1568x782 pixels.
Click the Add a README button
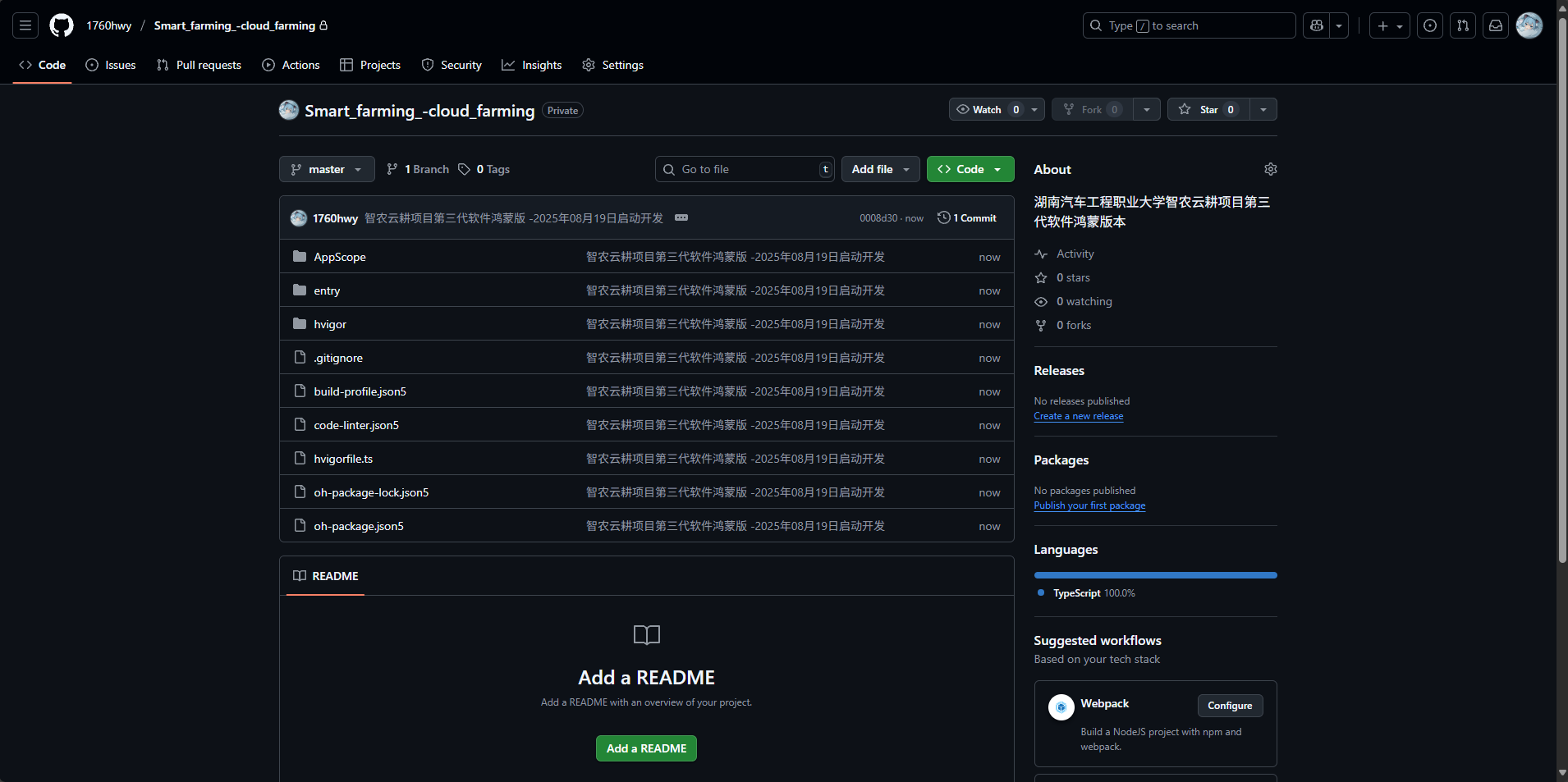[x=645, y=748]
